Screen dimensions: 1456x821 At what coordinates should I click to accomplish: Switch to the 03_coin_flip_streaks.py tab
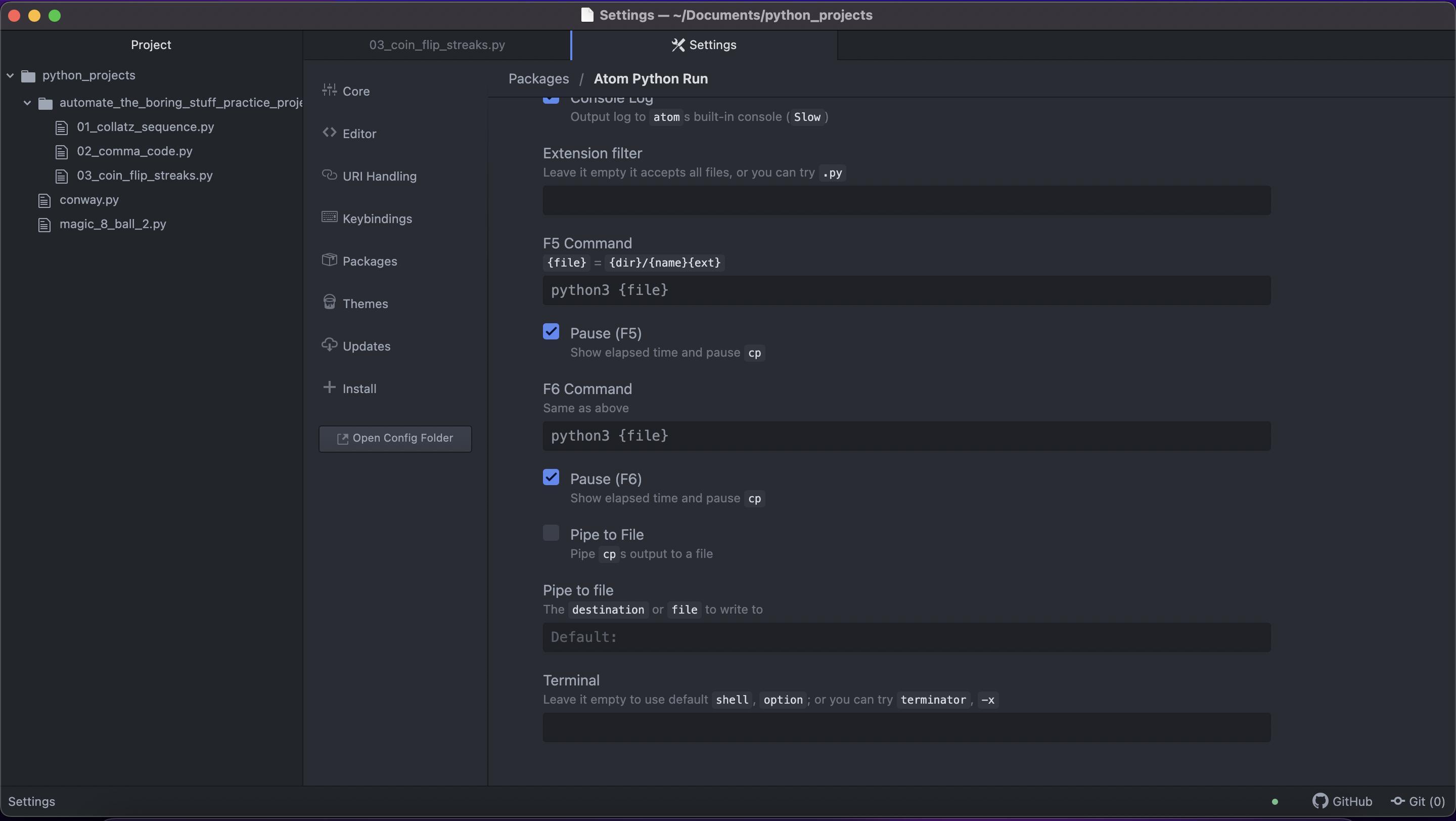(x=436, y=45)
